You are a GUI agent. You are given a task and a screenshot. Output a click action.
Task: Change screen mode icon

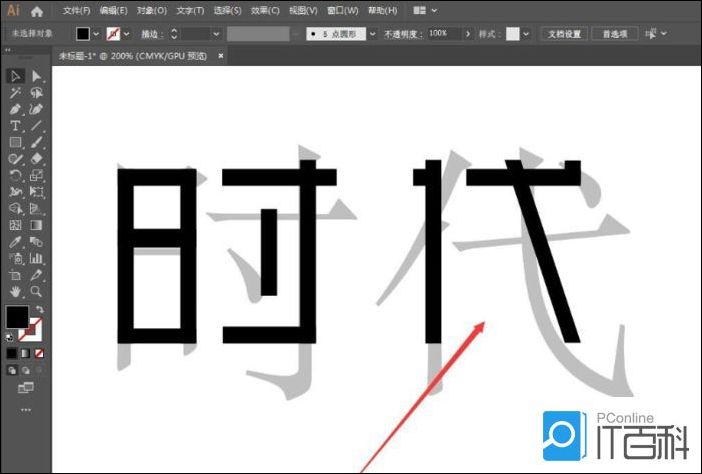coord(26,388)
